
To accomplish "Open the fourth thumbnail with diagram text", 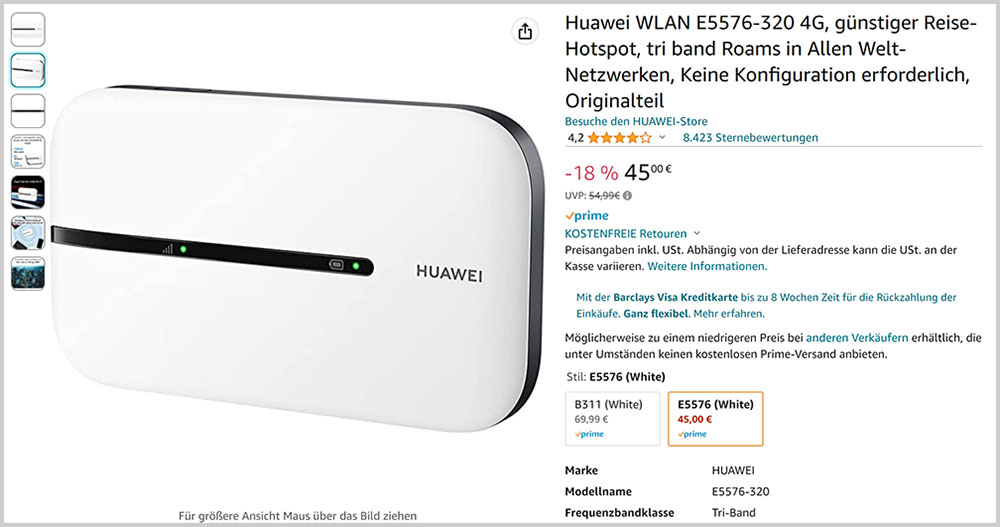I will (x=28, y=152).
